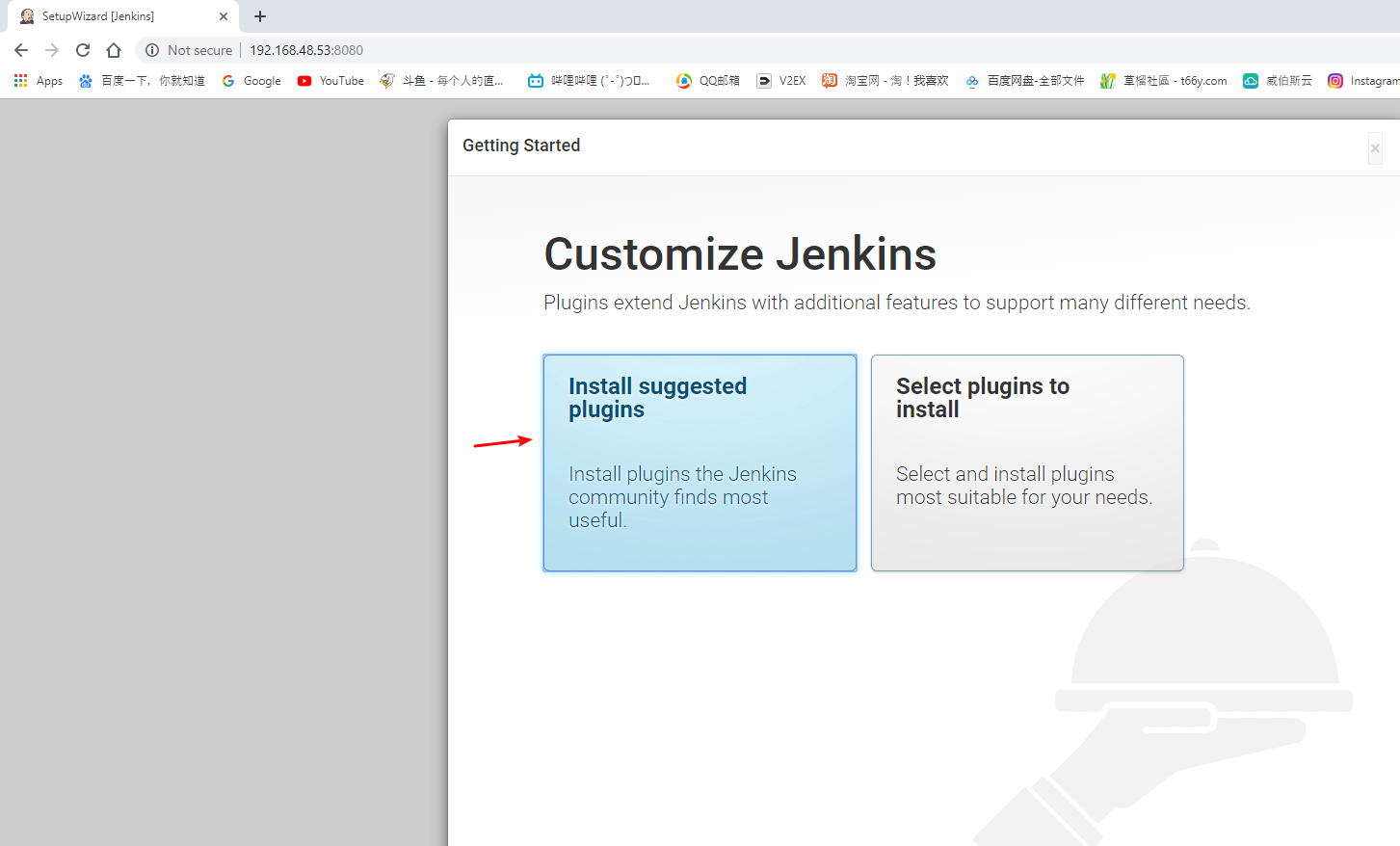The height and width of the screenshot is (846, 1400).
Task: Select the SetupWizard [Jenkins] tab
Action: point(123,16)
